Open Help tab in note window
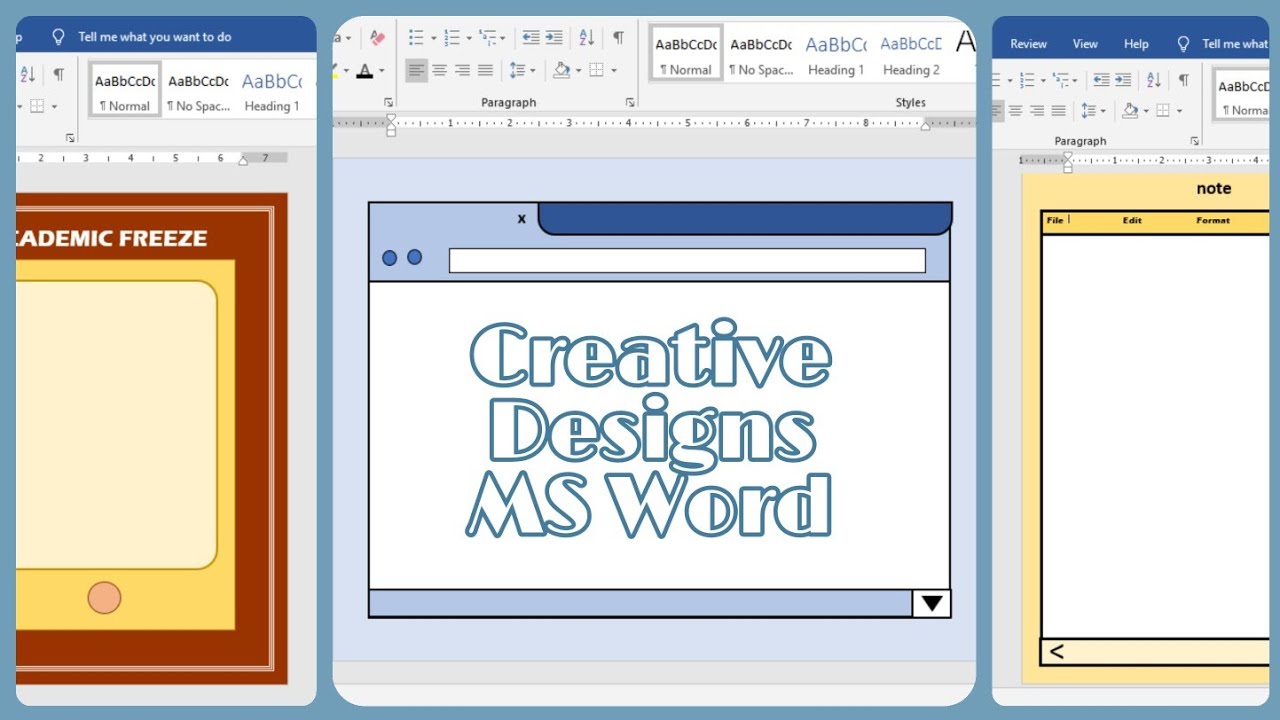The width and height of the screenshot is (1280, 720). [x=1136, y=44]
